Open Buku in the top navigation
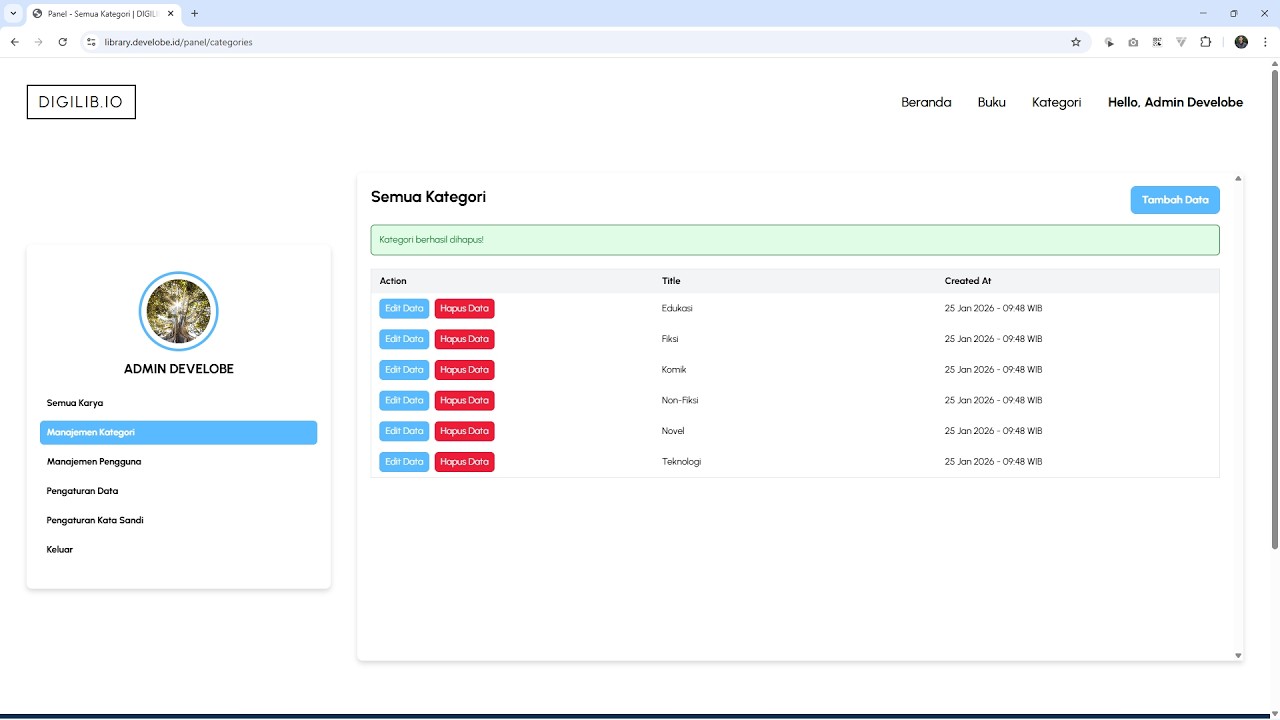Viewport: 1280px width, 720px height. (992, 102)
